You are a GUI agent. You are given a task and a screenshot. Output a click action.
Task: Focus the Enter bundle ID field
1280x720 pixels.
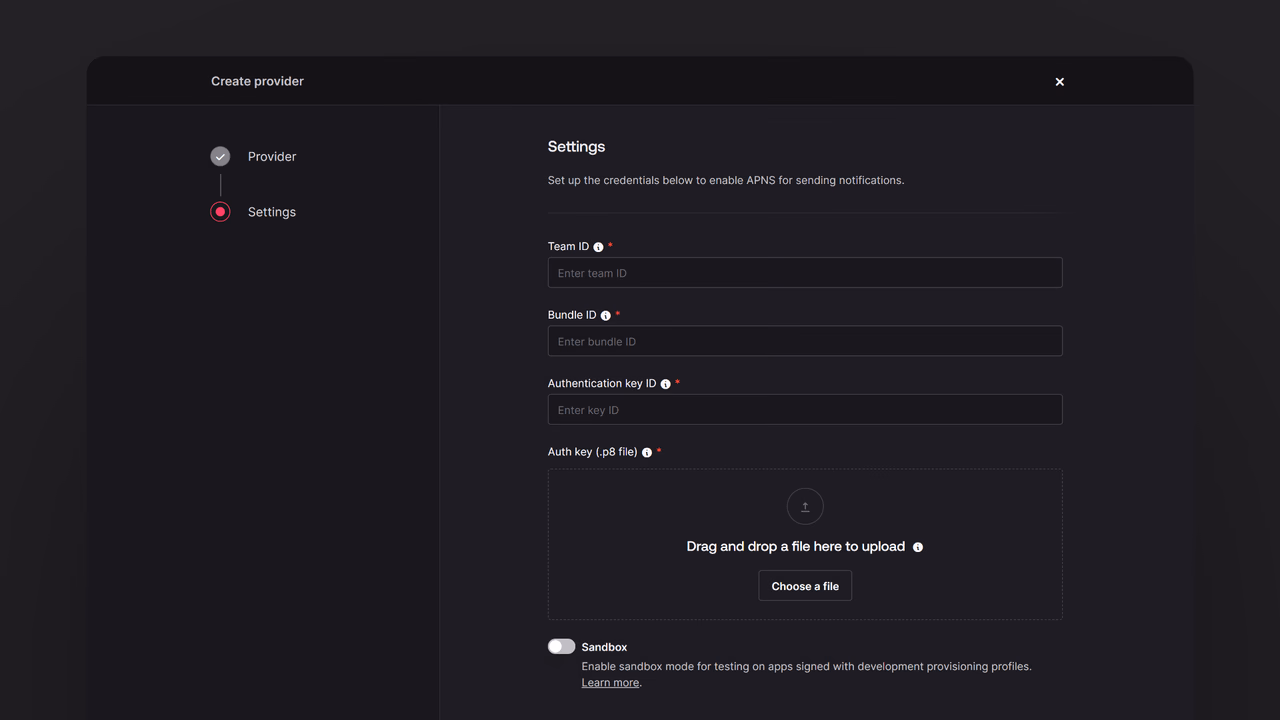(805, 341)
